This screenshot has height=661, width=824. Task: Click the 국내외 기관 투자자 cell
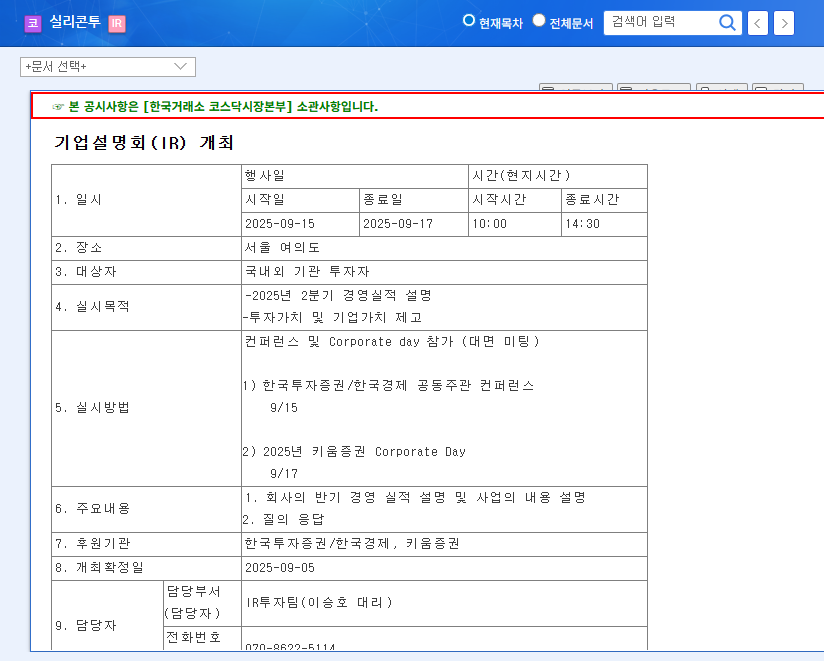tap(444, 272)
